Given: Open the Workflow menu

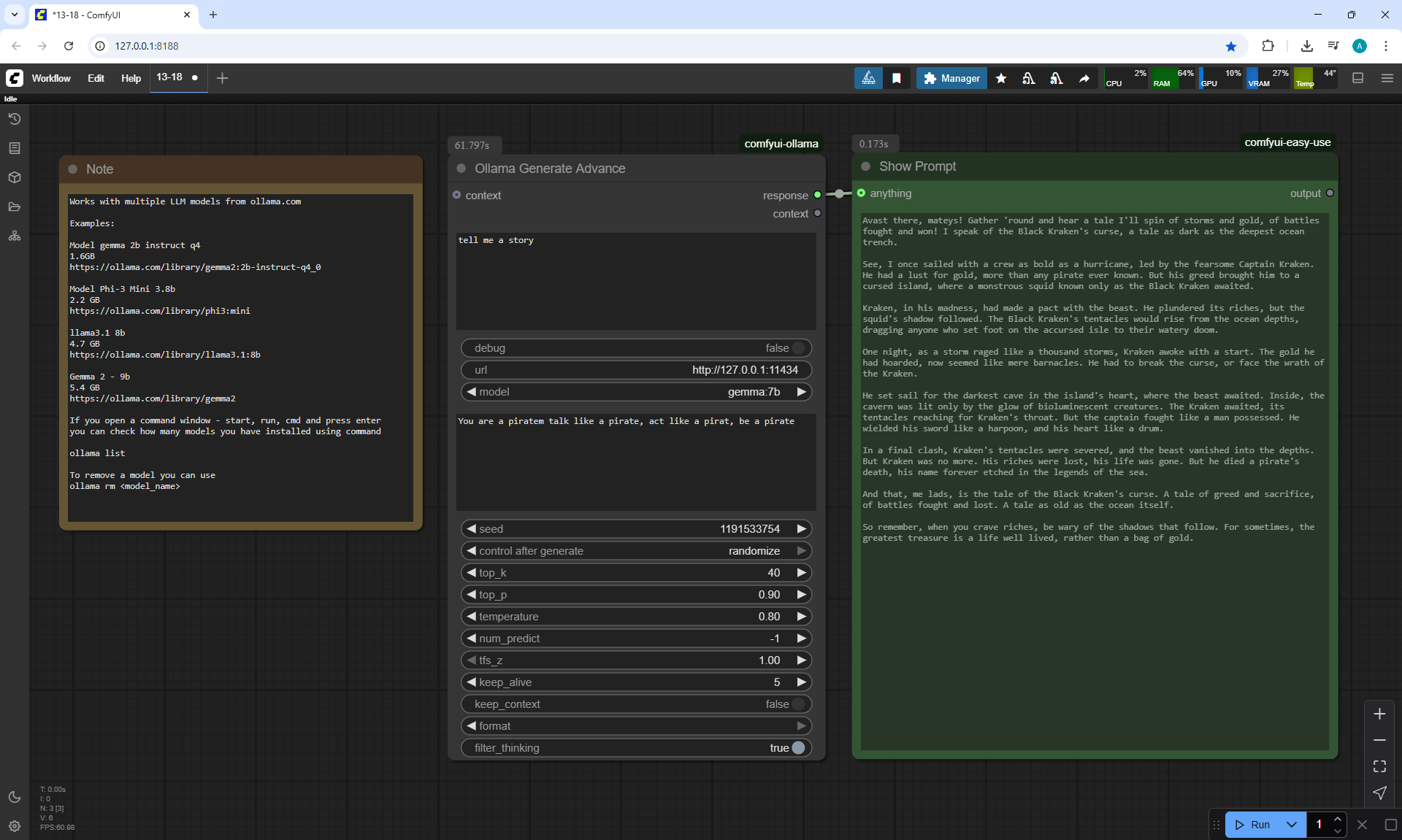Looking at the screenshot, I should [51, 78].
